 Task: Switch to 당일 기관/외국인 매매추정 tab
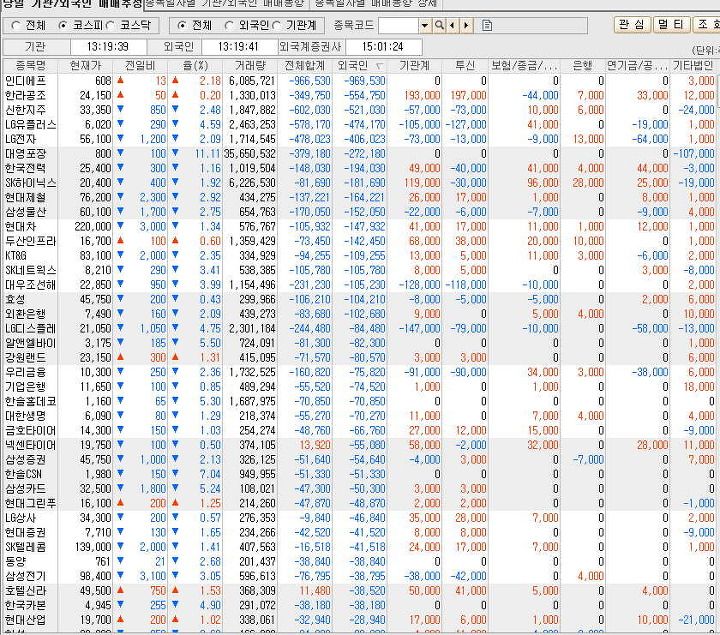(72, 4)
